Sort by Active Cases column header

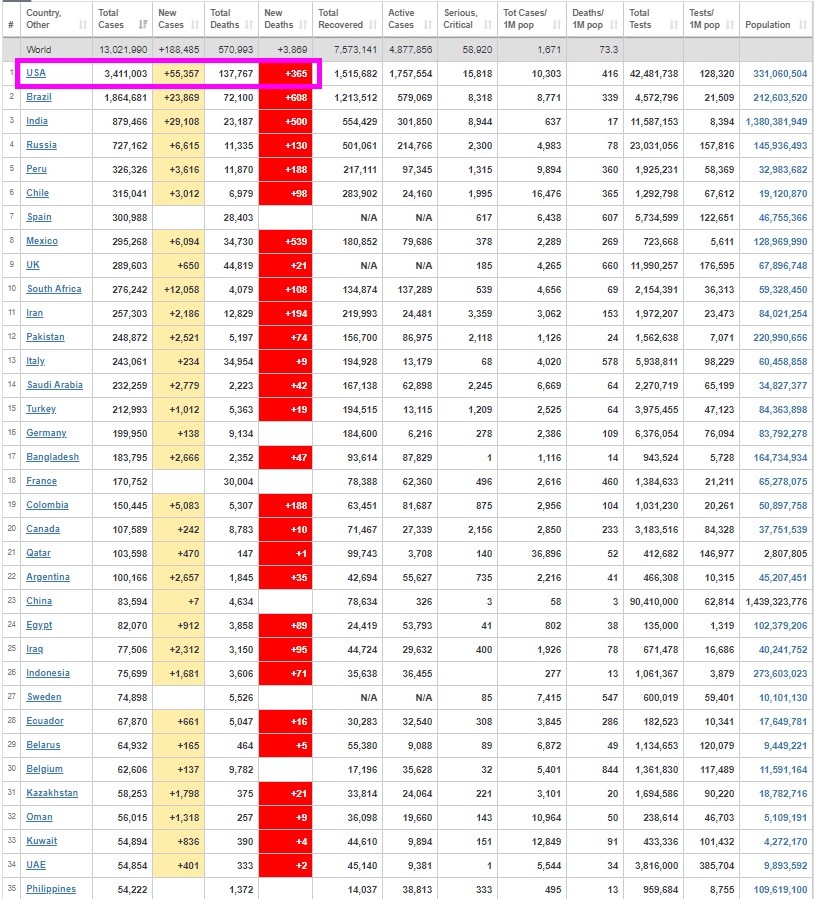pyautogui.click(x=401, y=18)
